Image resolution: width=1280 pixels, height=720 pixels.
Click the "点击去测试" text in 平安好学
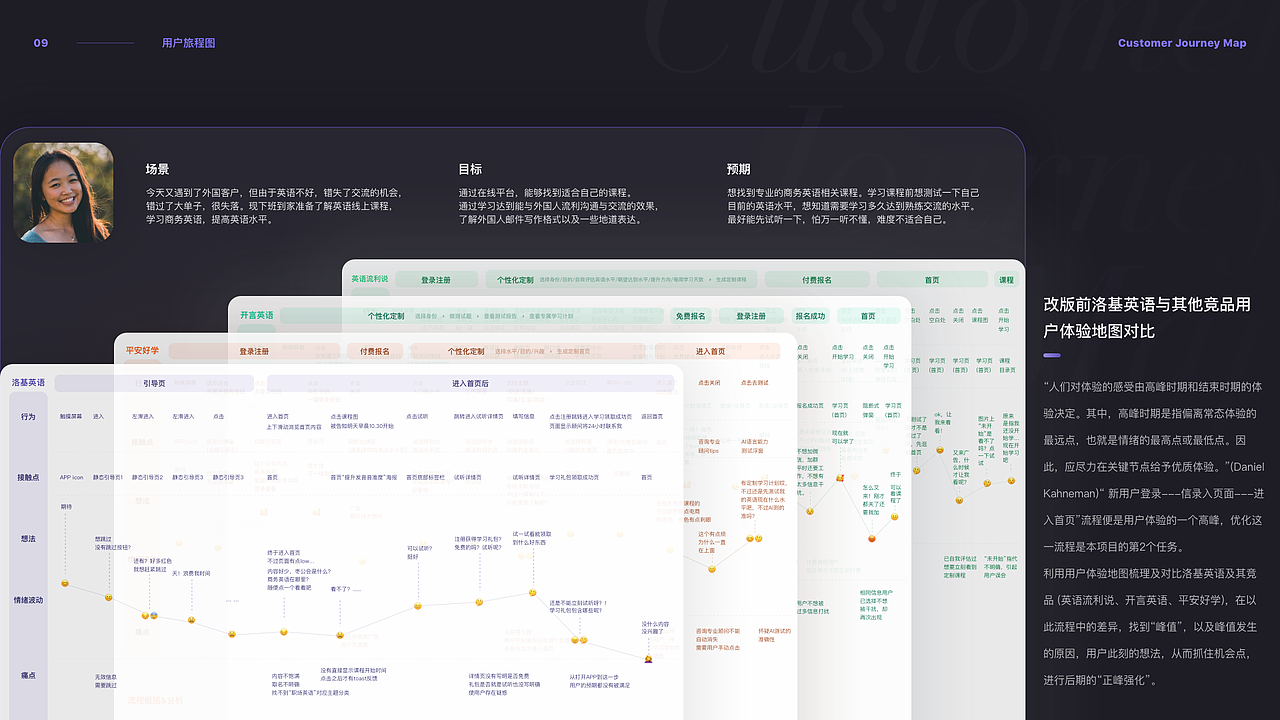point(754,383)
